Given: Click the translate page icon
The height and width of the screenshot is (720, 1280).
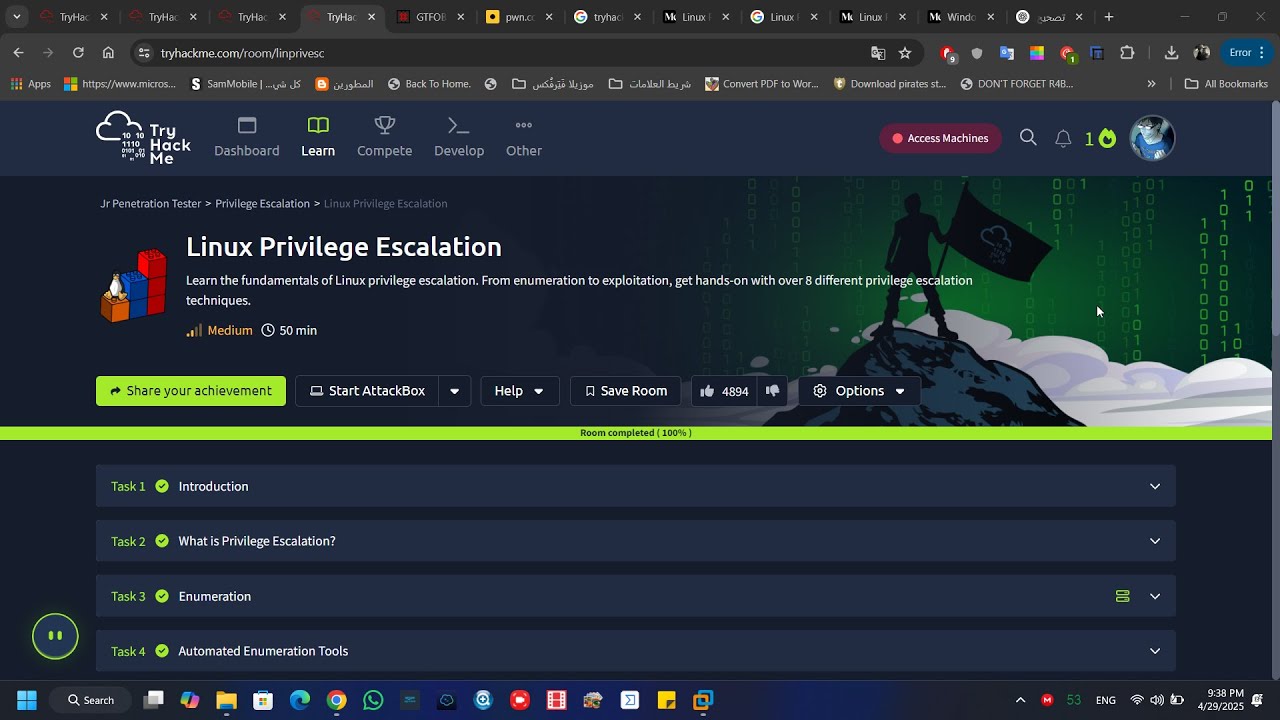Looking at the screenshot, I should coord(878,53).
